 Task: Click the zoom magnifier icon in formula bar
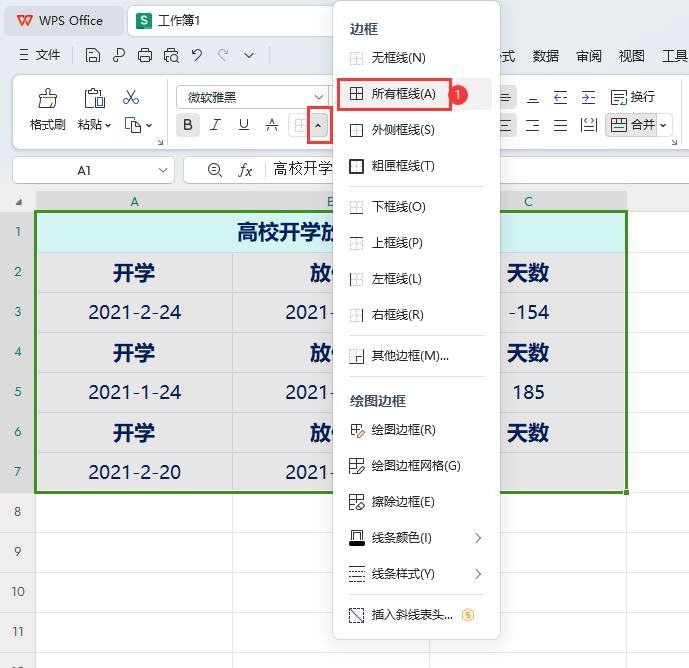coord(214,170)
